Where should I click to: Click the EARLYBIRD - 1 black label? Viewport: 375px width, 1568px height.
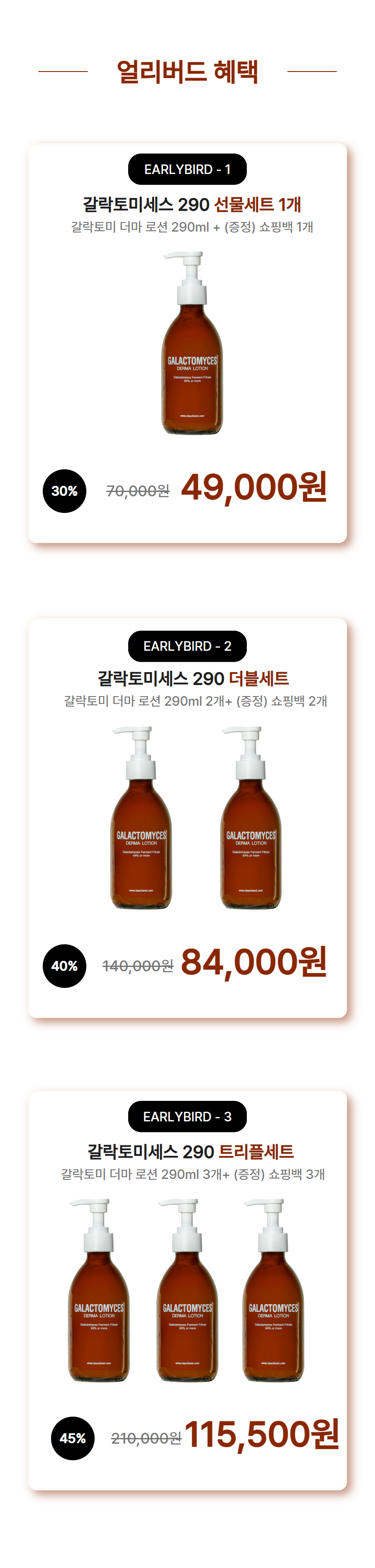coord(187,169)
